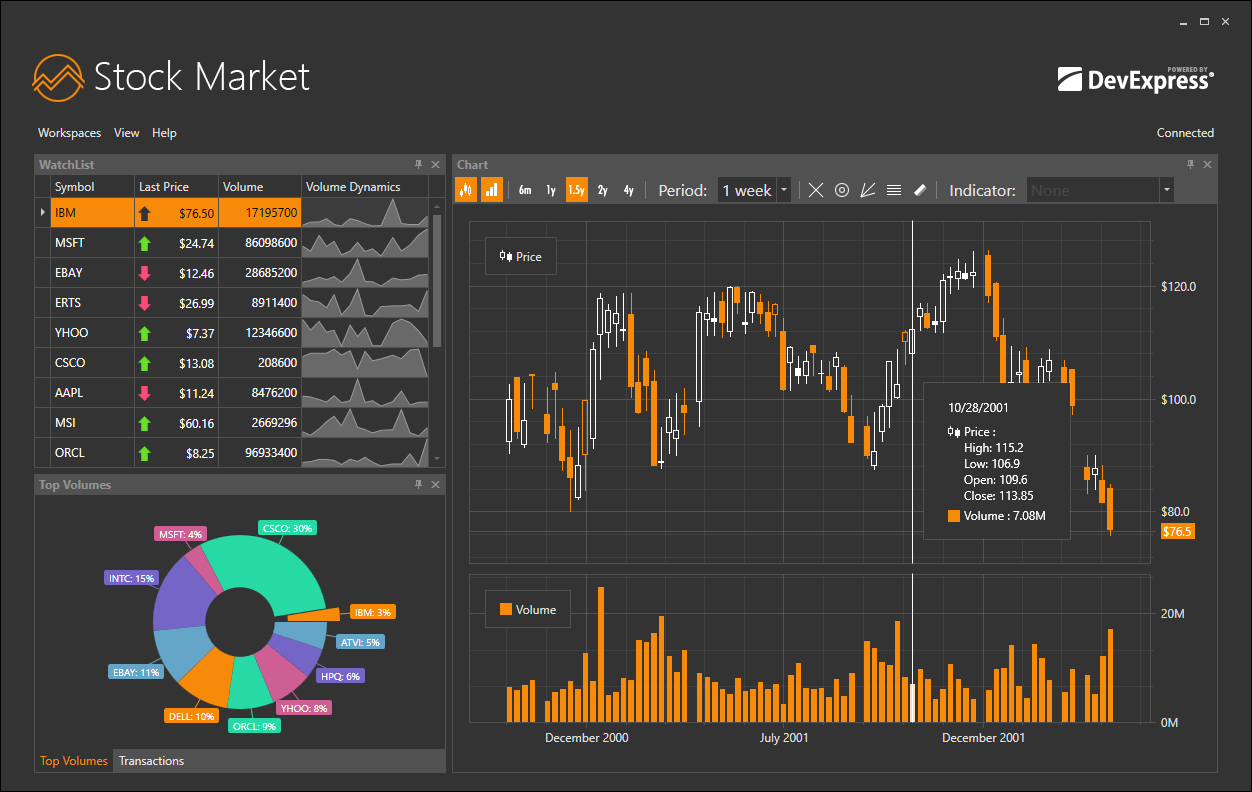Click the ERTS volume sparkline
The image size is (1252, 792).
coord(365,303)
